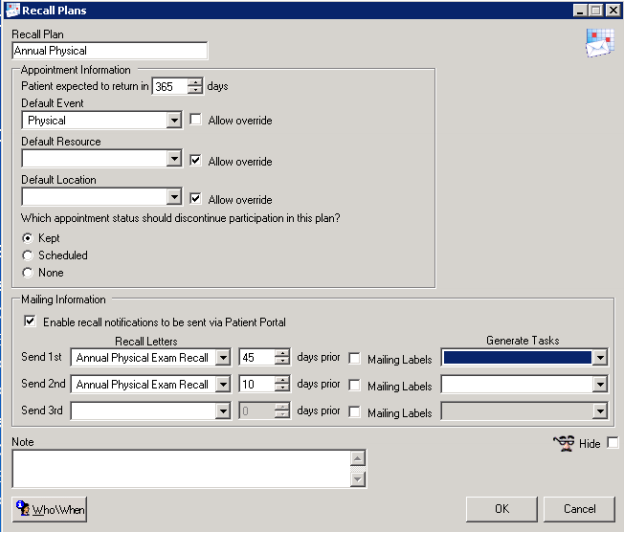The image size is (632, 539).
Task: Open Generate Tasks dropdown for Send 3rd
Action: click(600, 411)
